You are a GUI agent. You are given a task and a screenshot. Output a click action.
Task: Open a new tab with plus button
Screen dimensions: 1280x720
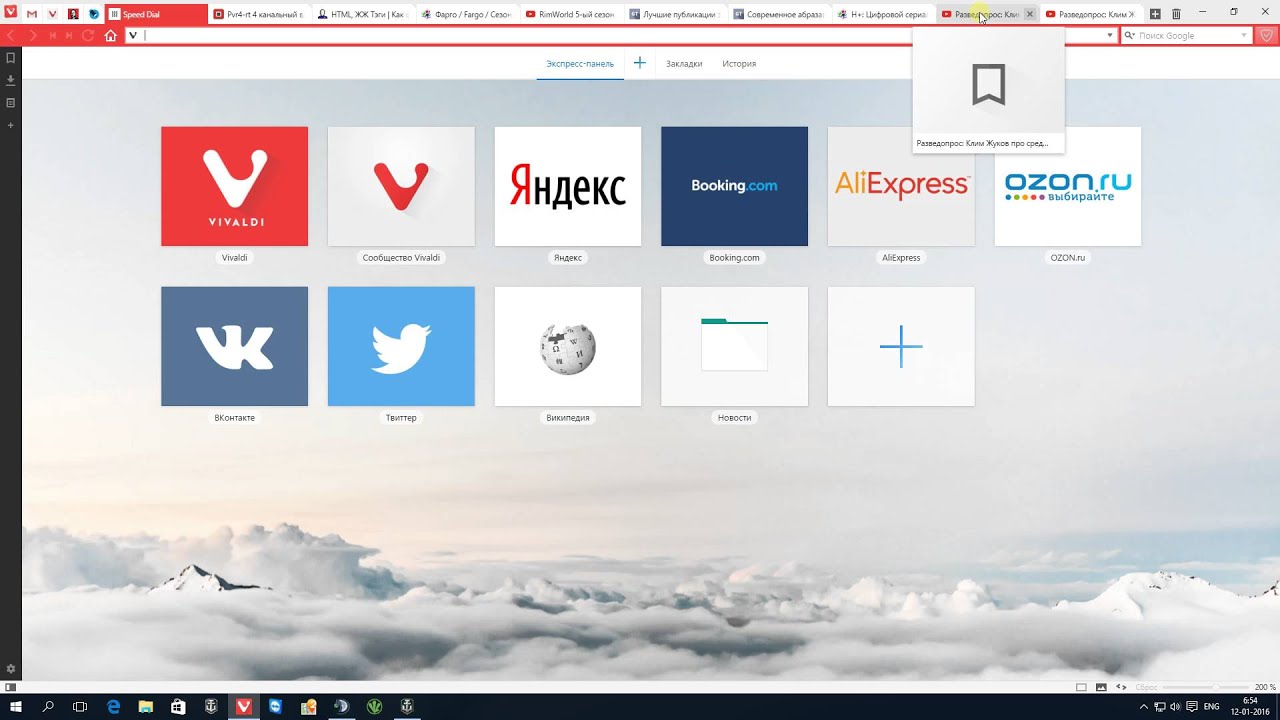1155,14
